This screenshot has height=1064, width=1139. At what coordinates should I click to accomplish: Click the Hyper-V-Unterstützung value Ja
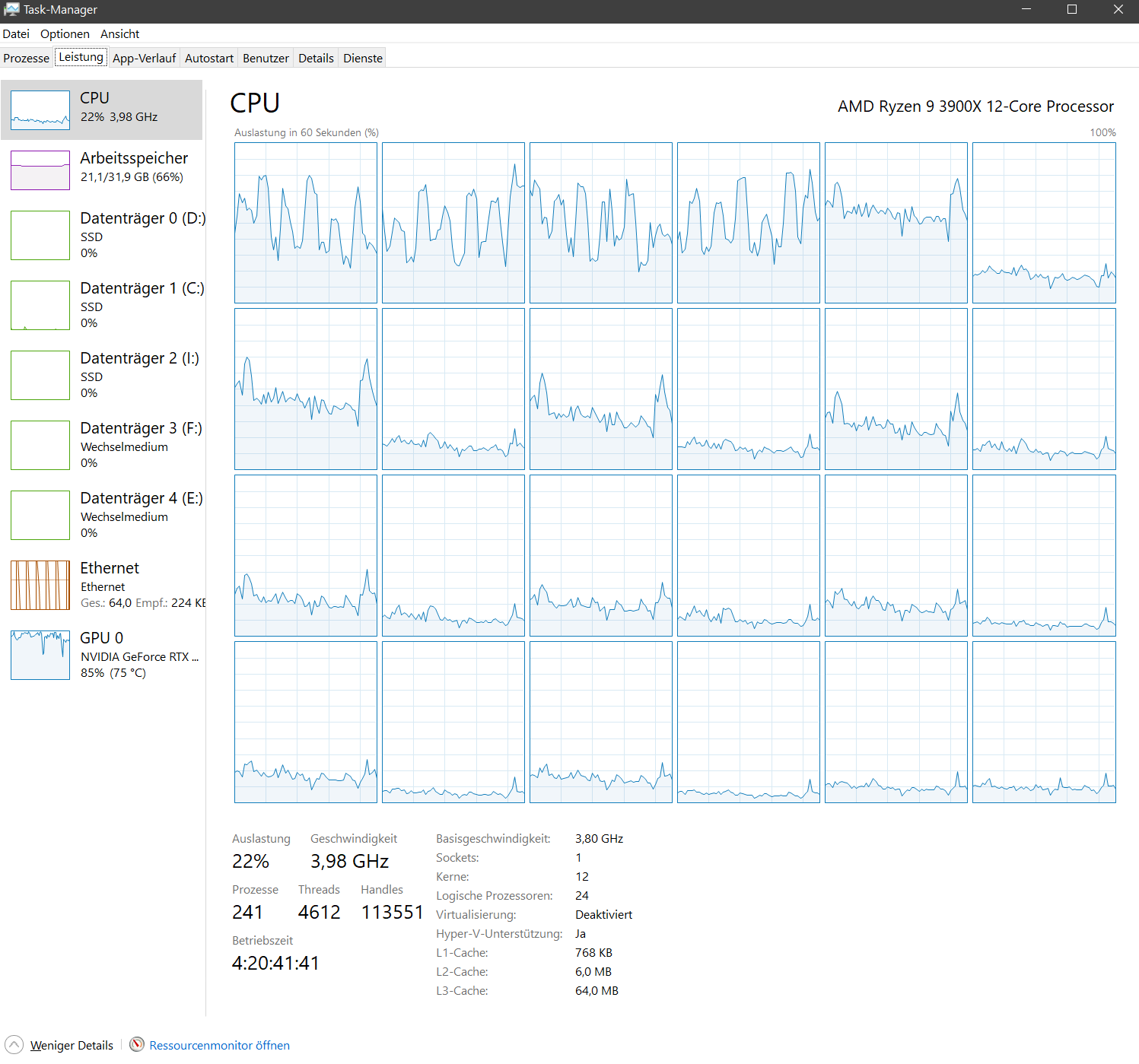(581, 933)
